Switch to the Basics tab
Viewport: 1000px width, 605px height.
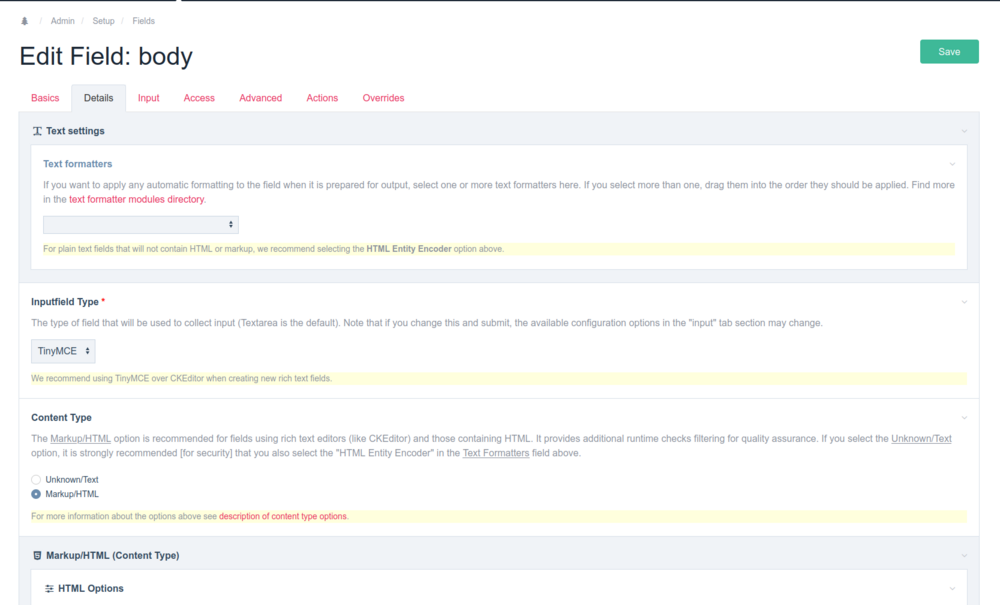pos(45,97)
